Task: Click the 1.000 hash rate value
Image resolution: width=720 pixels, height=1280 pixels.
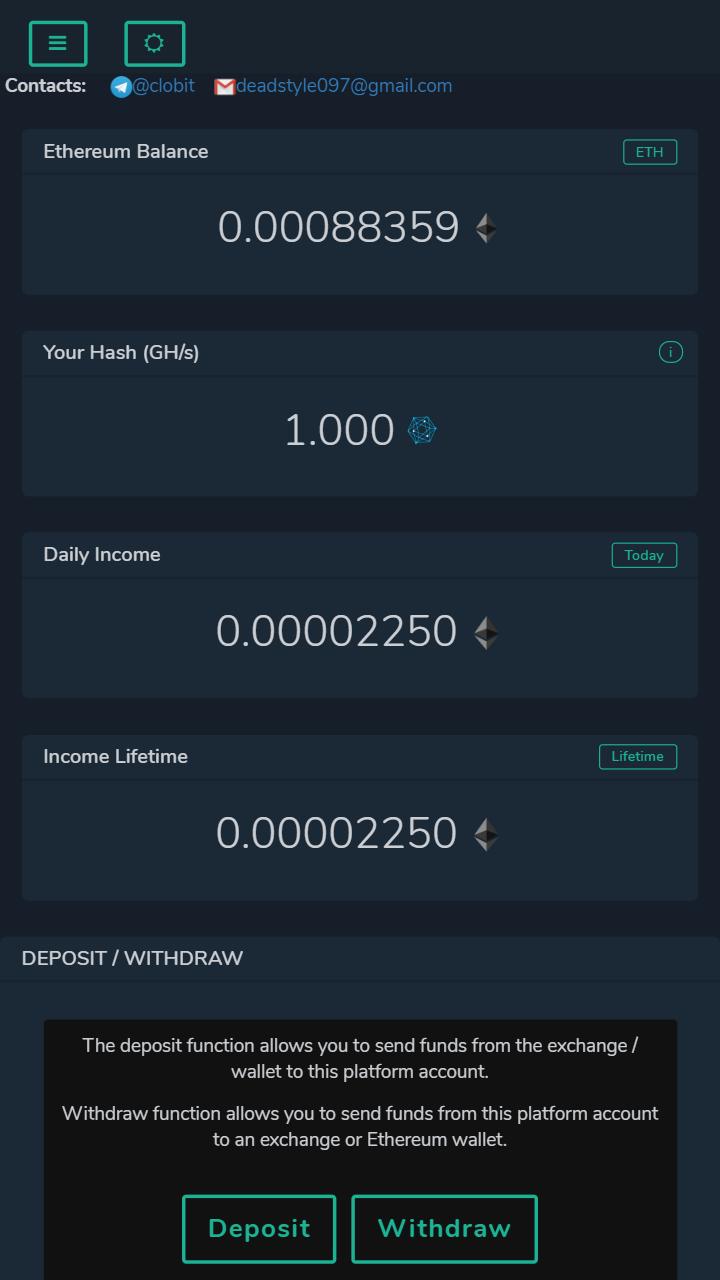Action: point(339,431)
